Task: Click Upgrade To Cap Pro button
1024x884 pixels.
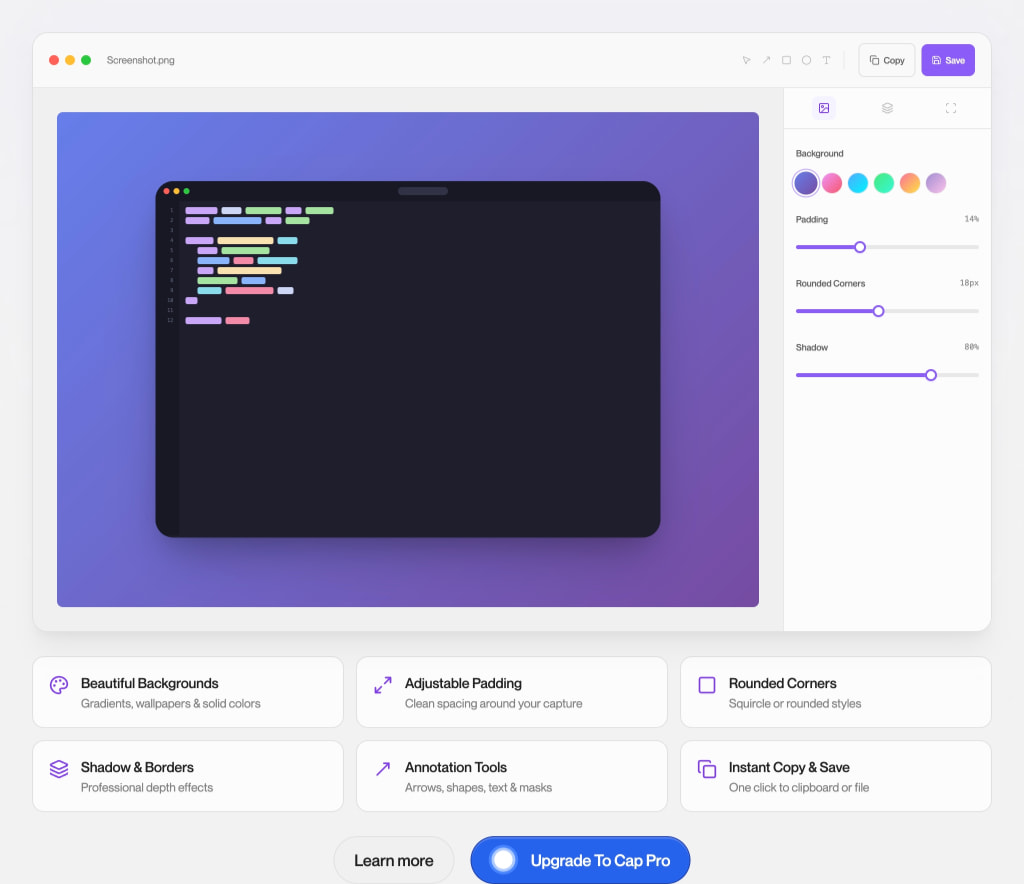Action: pos(580,860)
